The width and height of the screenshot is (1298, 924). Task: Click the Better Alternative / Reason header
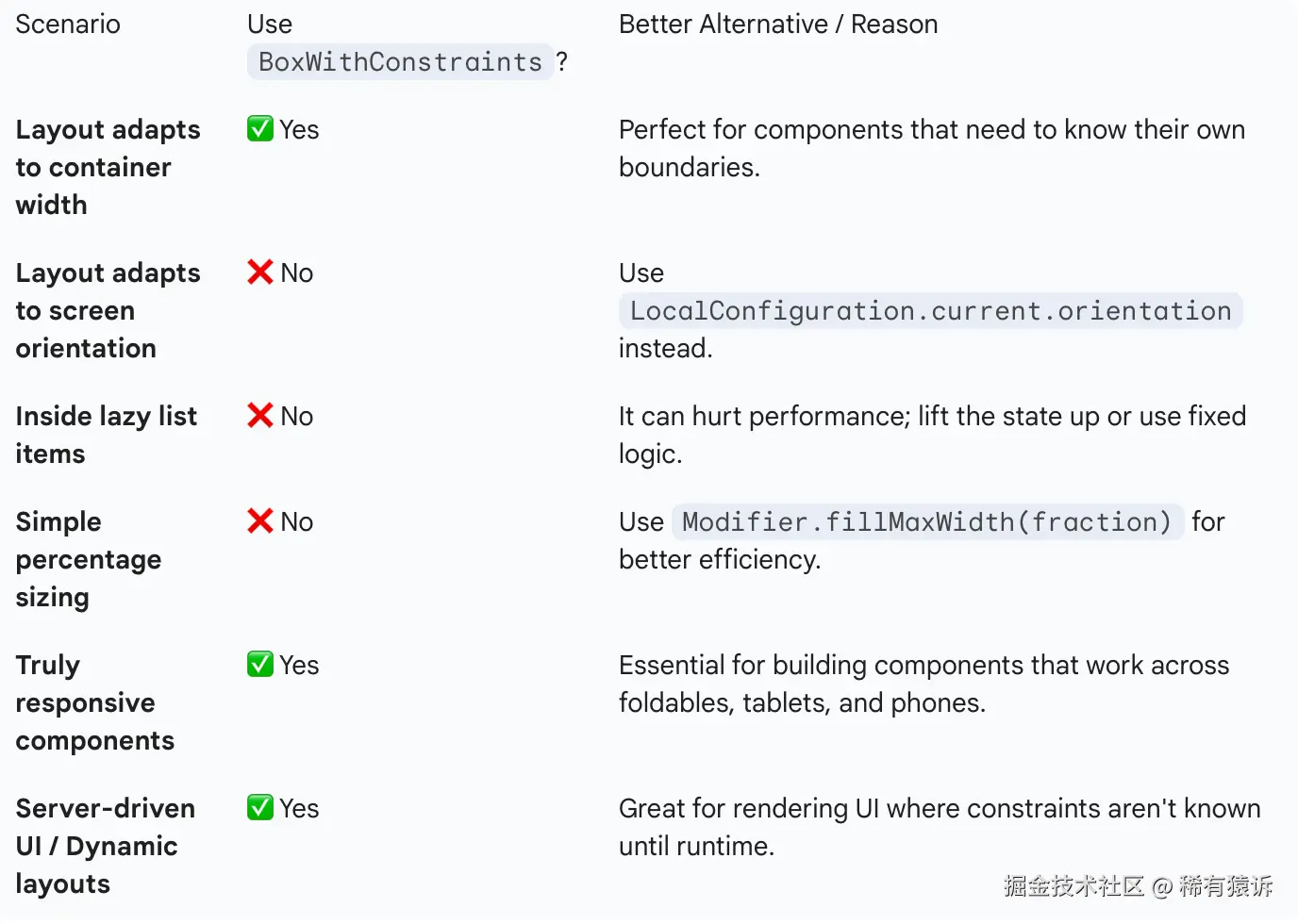pos(778,25)
